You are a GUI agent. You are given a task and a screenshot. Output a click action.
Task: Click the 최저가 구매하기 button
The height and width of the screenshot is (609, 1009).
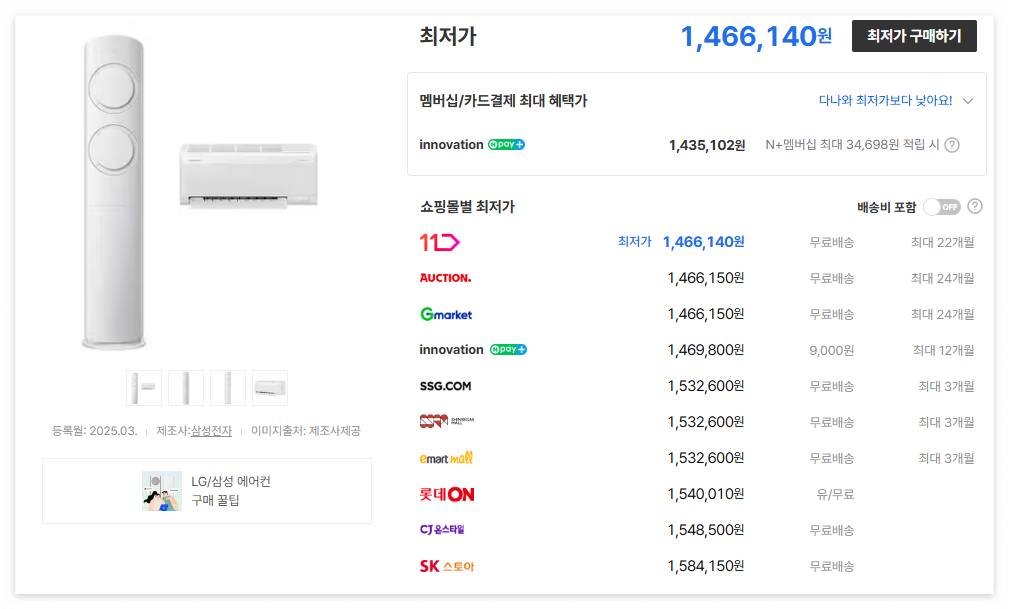(x=913, y=36)
